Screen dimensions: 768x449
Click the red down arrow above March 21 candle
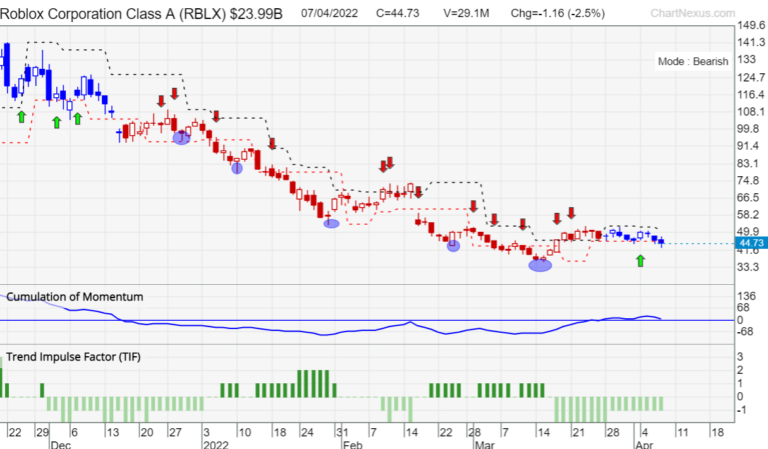coord(571,213)
